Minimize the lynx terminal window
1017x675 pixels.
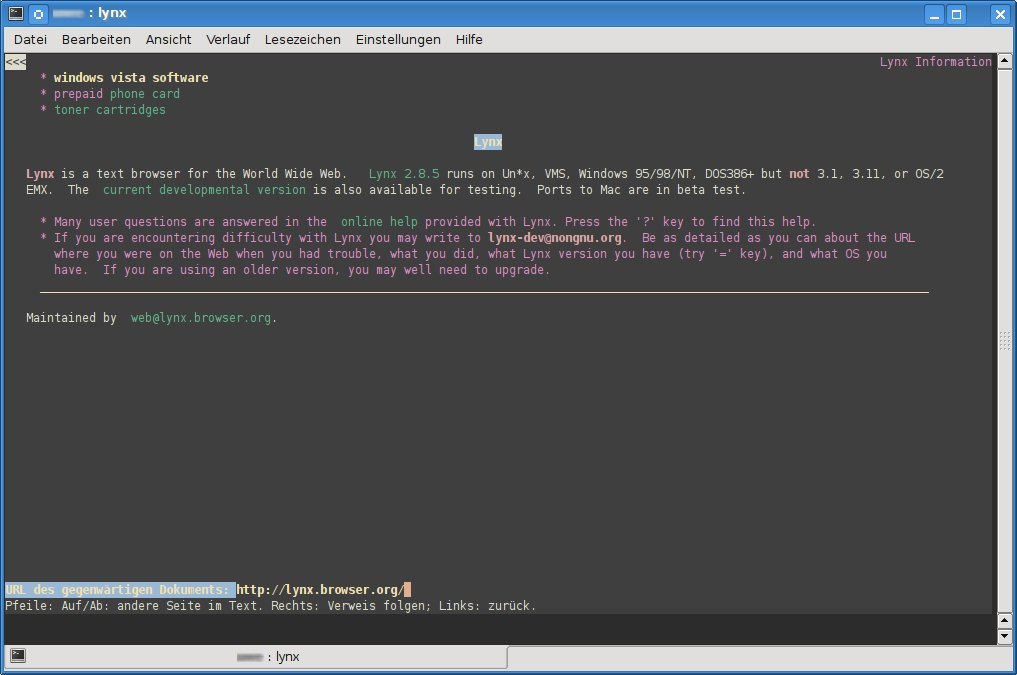[934, 14]
